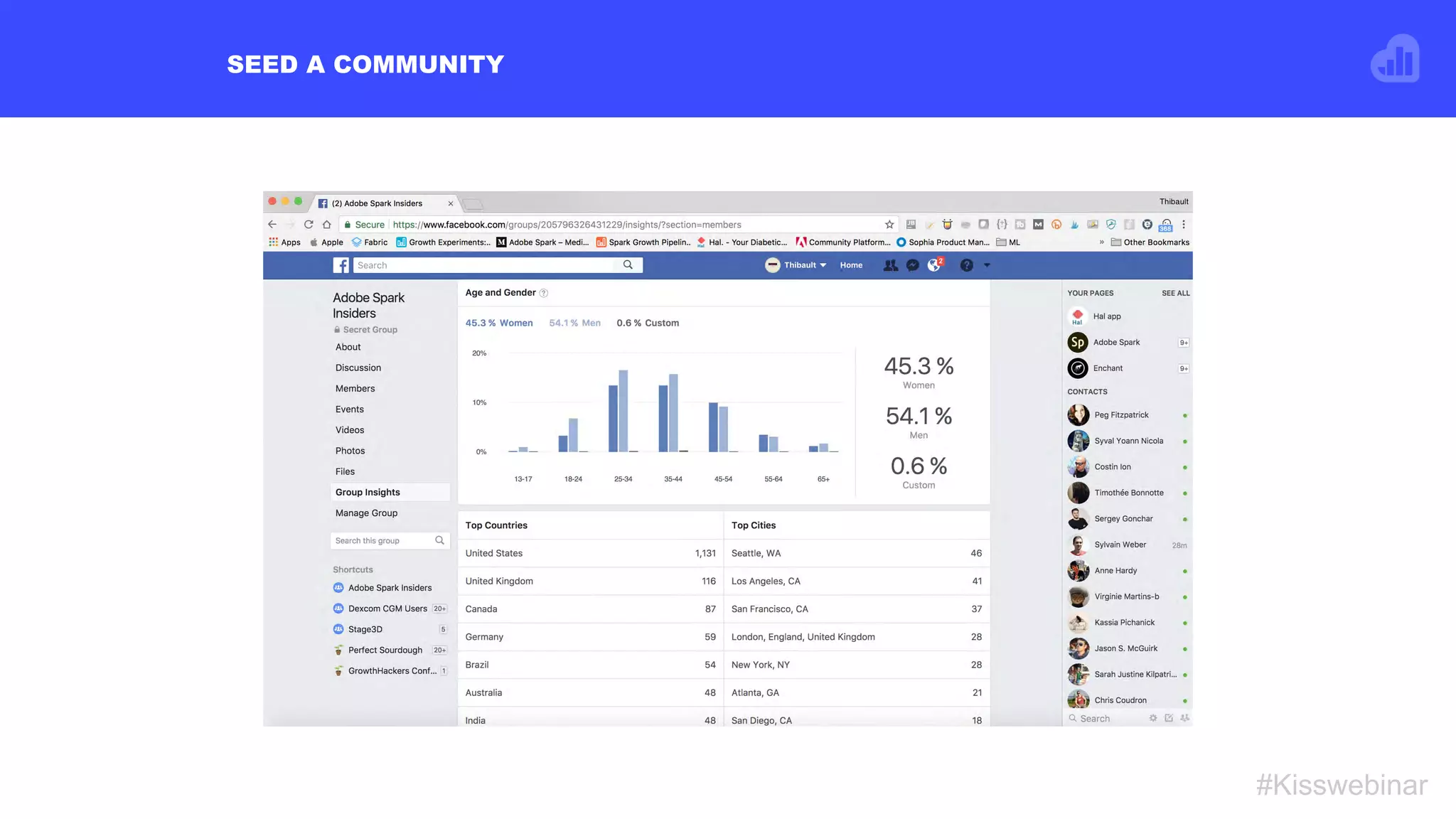Open chat with Costin Ion
The image size is (1456, 819).
(x=1128, y=467)
